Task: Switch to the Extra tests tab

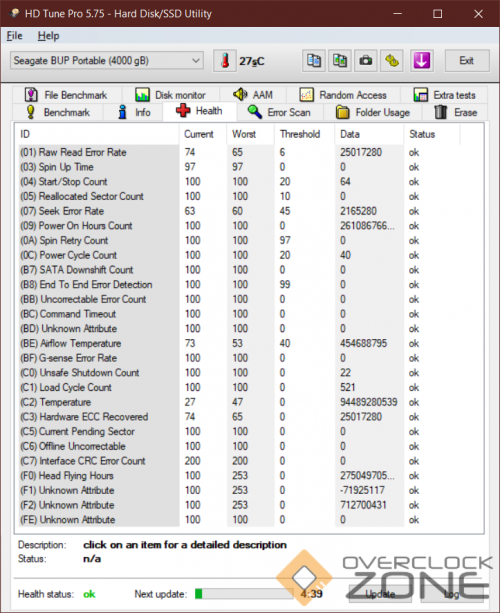Action: coord(444,95)
